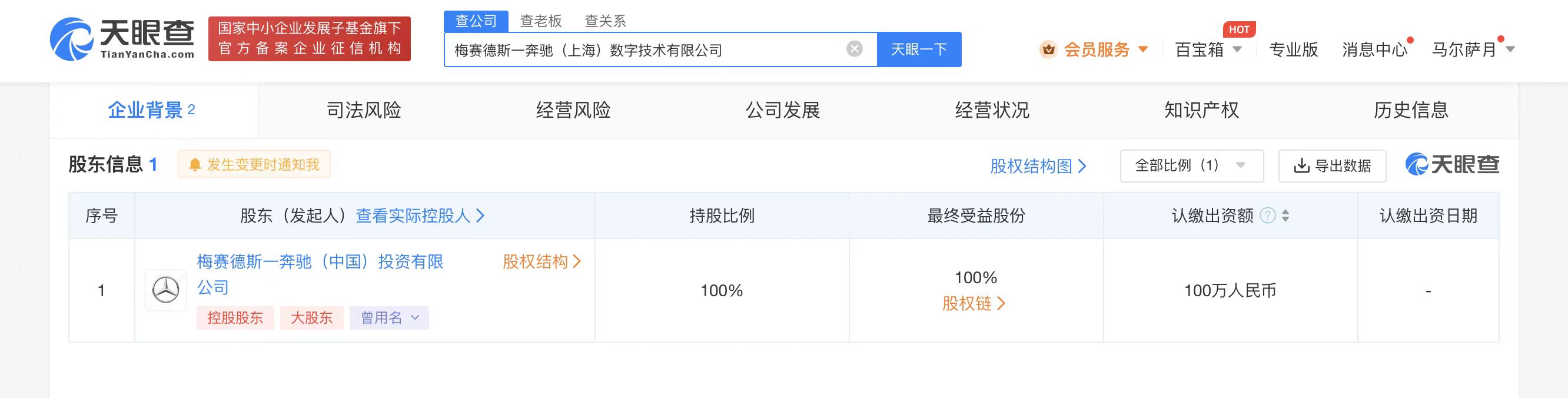Click the 最终受益股份 column header
The width and height of the screenshot is (1568, 398).
pos(976,215)
